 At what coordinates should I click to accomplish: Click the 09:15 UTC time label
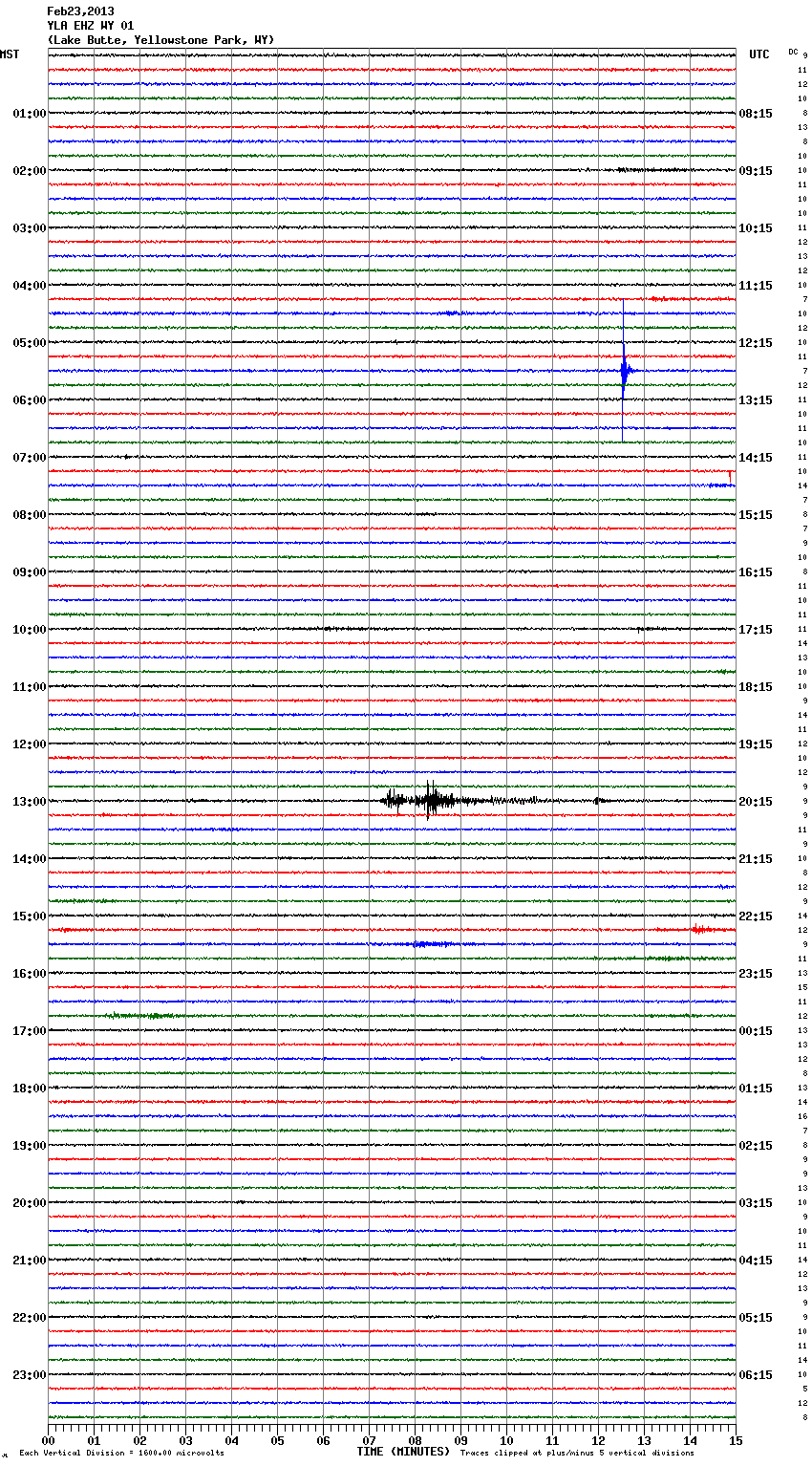pos(756,171)
